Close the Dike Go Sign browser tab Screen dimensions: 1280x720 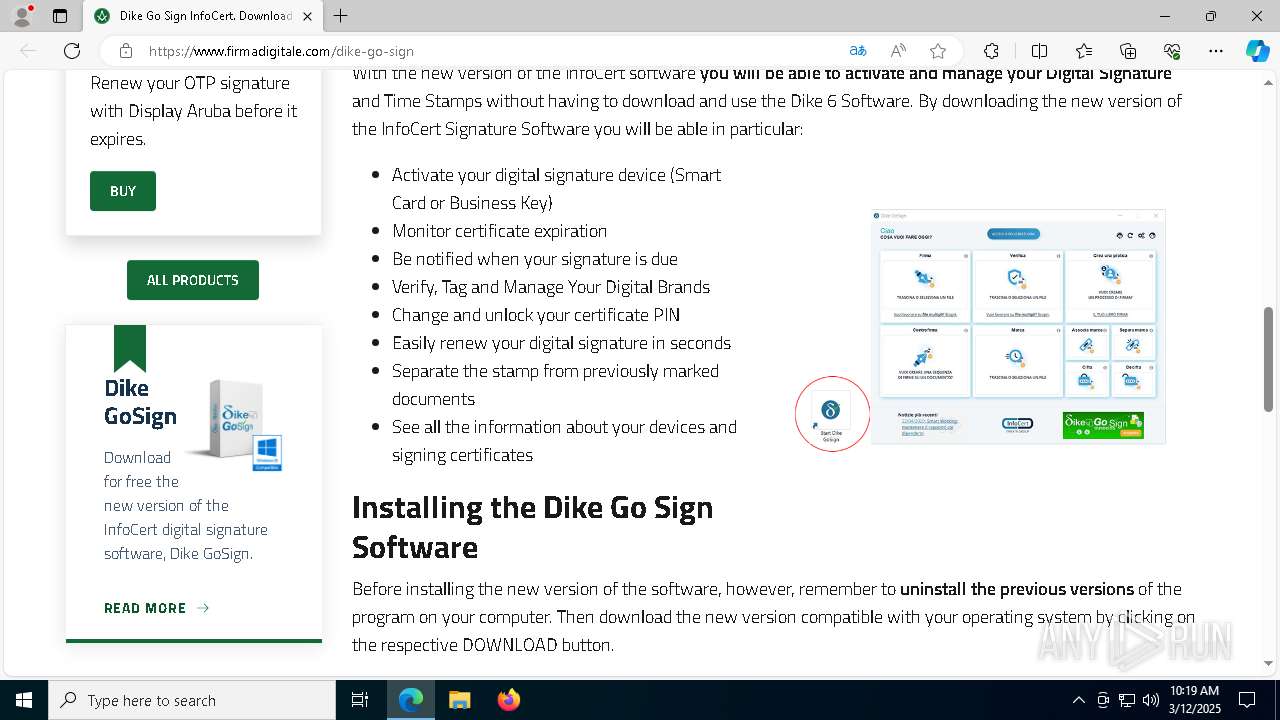point(307,16)
